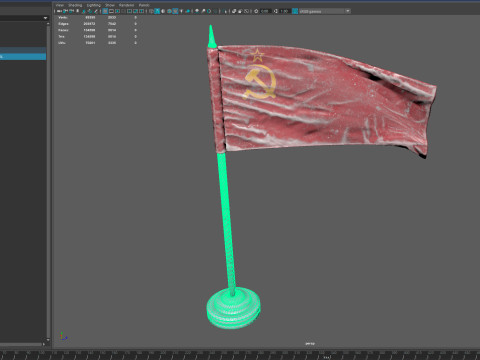480x360 pixels.
Task: Select the highlighted blue row in left panel
Action: (23, 57)
